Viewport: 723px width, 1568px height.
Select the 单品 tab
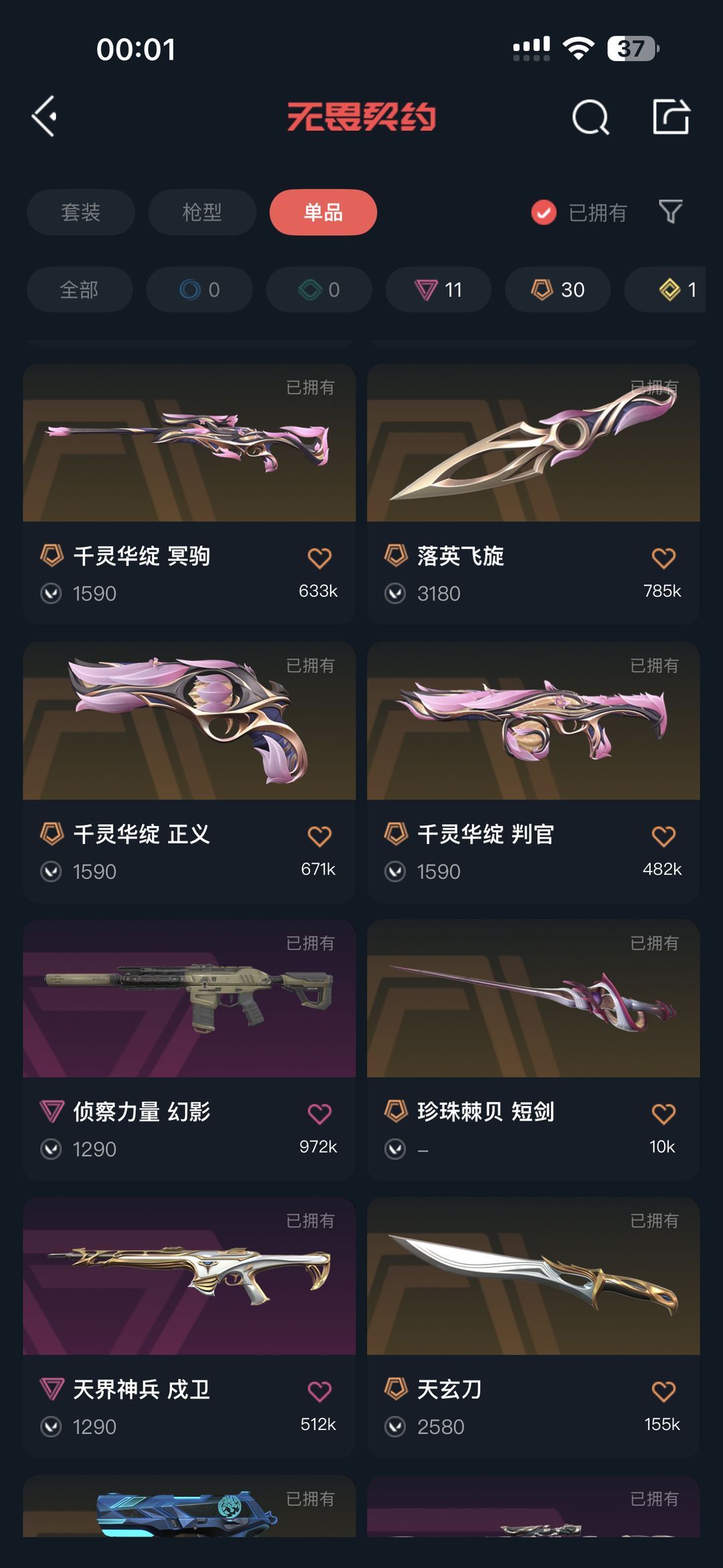[x=323, y=212]
